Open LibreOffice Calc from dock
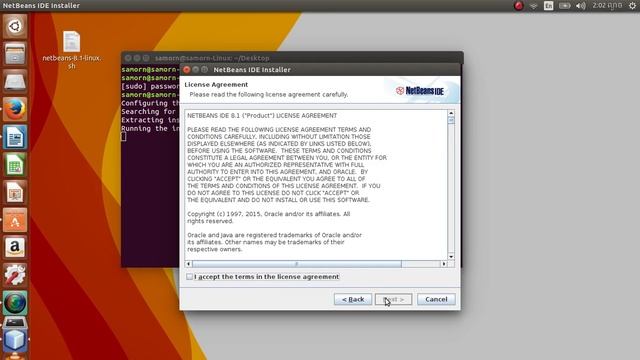The width and height of the screenshot is (640, 360). [x=15, y=164]
